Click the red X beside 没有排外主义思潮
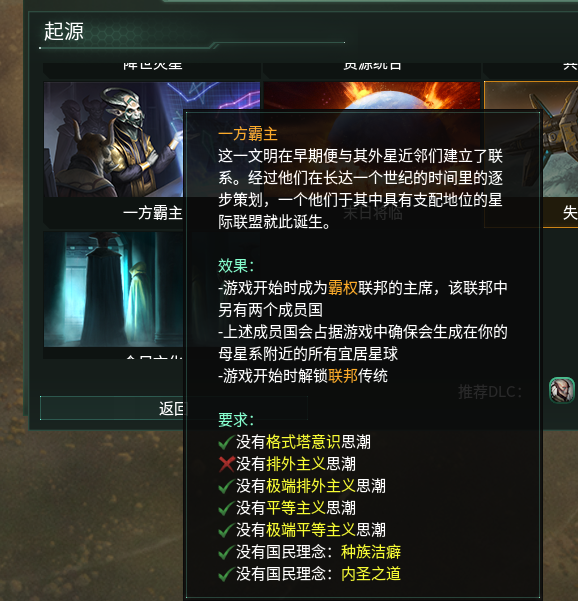 [227, 464]
